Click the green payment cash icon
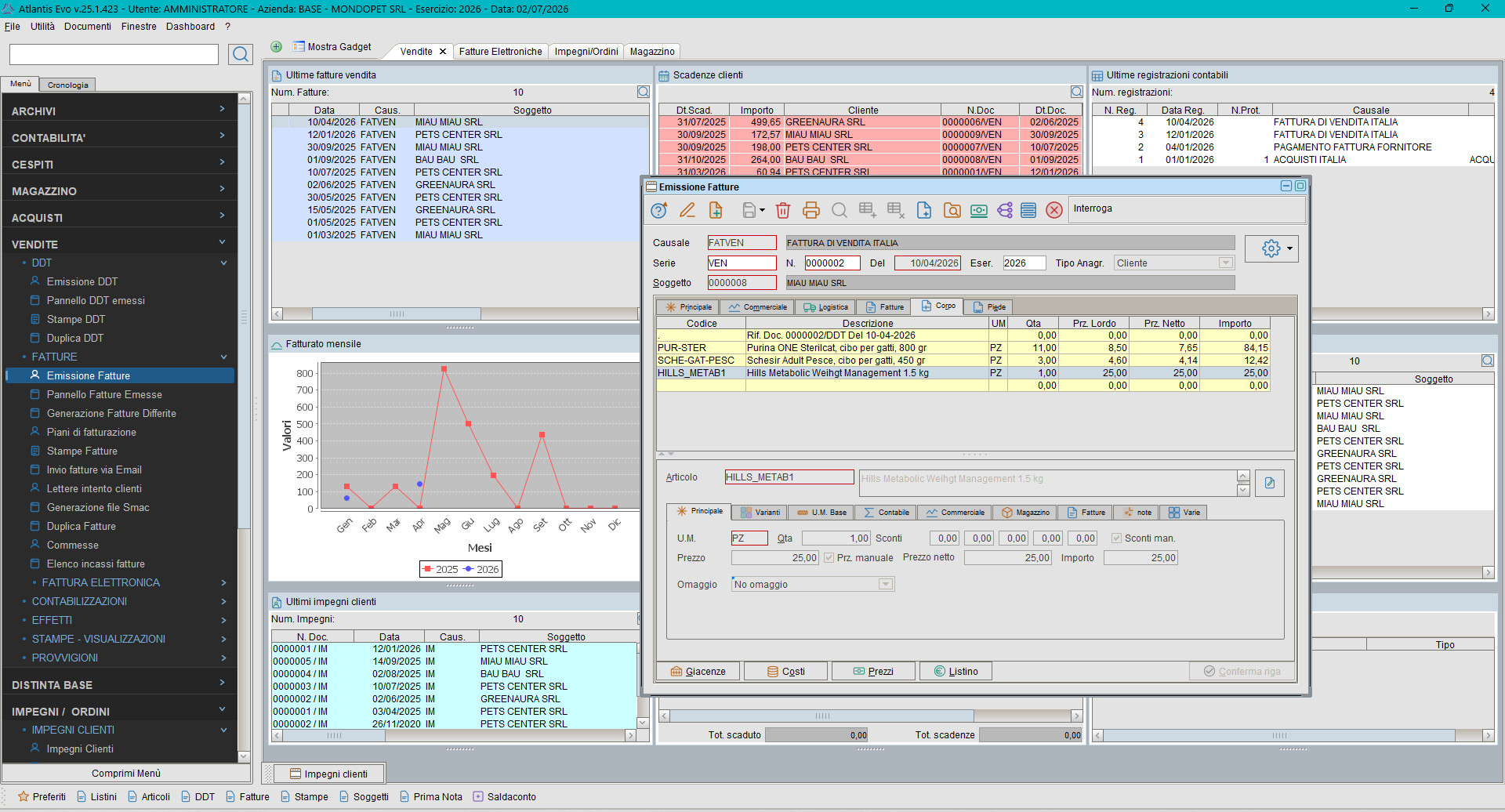The image size is (1505, 812). (x=978, y=210)
